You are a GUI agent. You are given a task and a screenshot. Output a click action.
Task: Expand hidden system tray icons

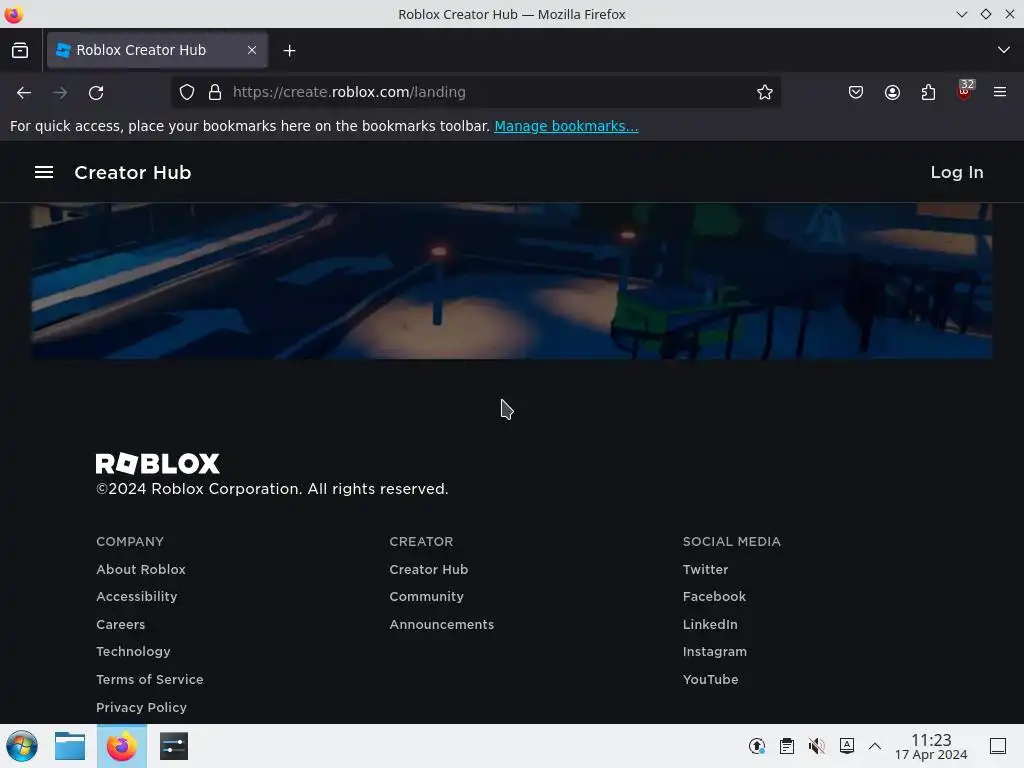tap(875, 746)
